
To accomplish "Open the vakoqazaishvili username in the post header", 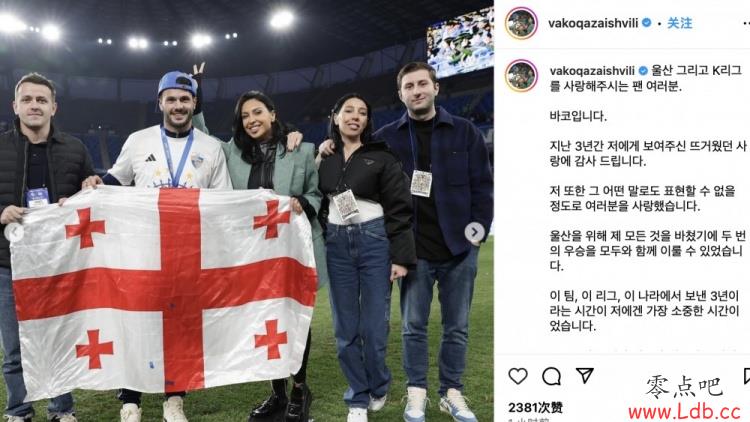I will (x=593, y=23).
